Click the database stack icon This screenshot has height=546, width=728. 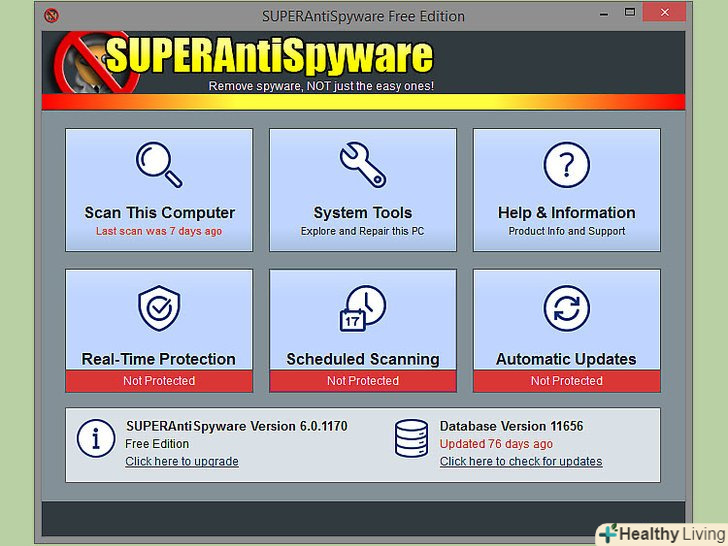tap(412, 437)
